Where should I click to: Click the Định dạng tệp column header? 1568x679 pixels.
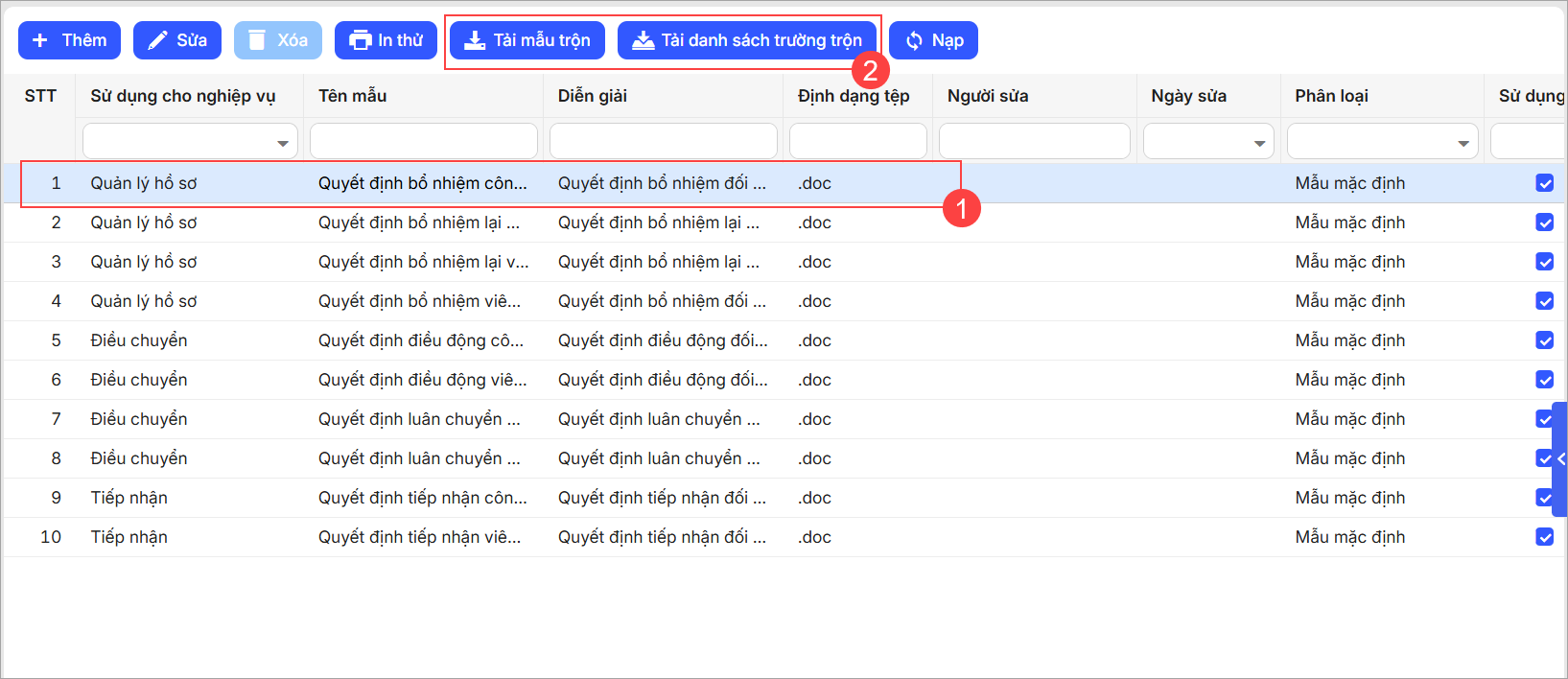click(x=854, y=96)
